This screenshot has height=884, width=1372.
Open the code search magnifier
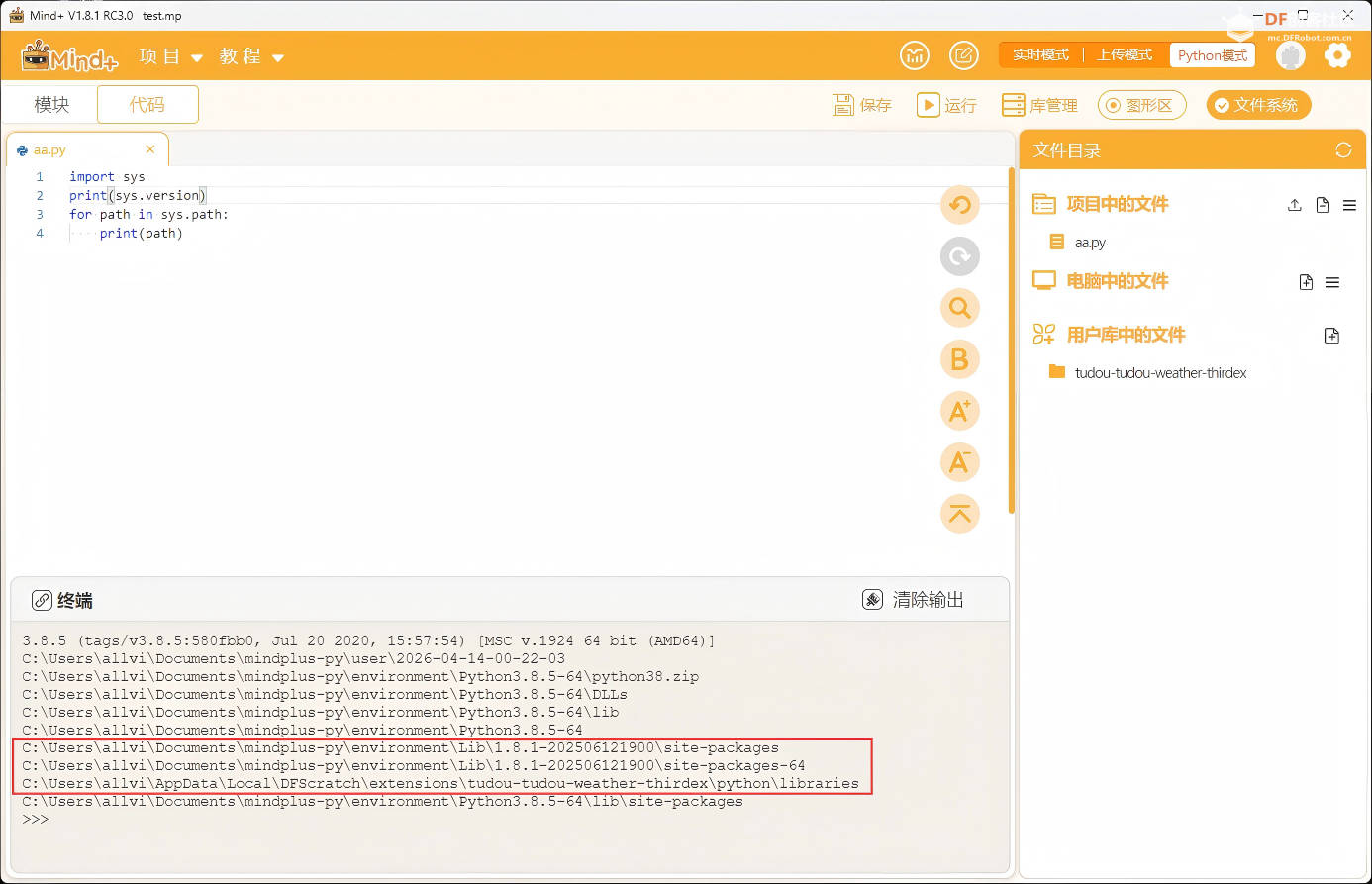pos(959,308)
